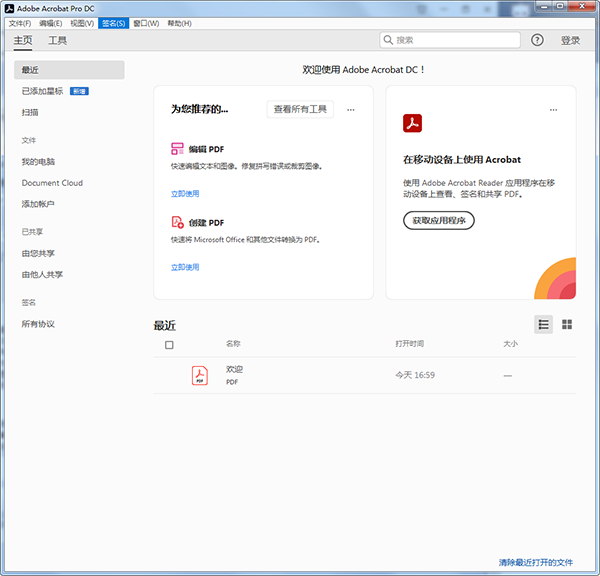Click the help question mark icon
The image size is (600, 576).
[x=537, y=40]
